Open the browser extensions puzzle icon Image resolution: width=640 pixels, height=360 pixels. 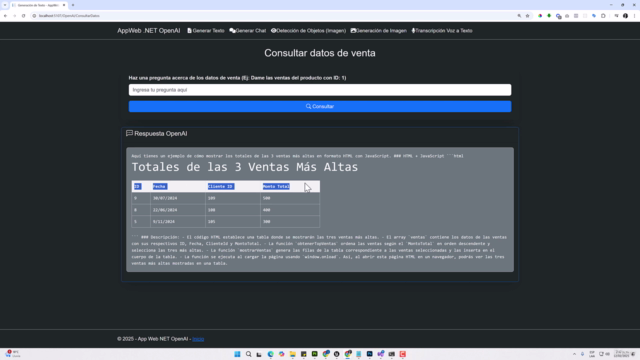603,16
